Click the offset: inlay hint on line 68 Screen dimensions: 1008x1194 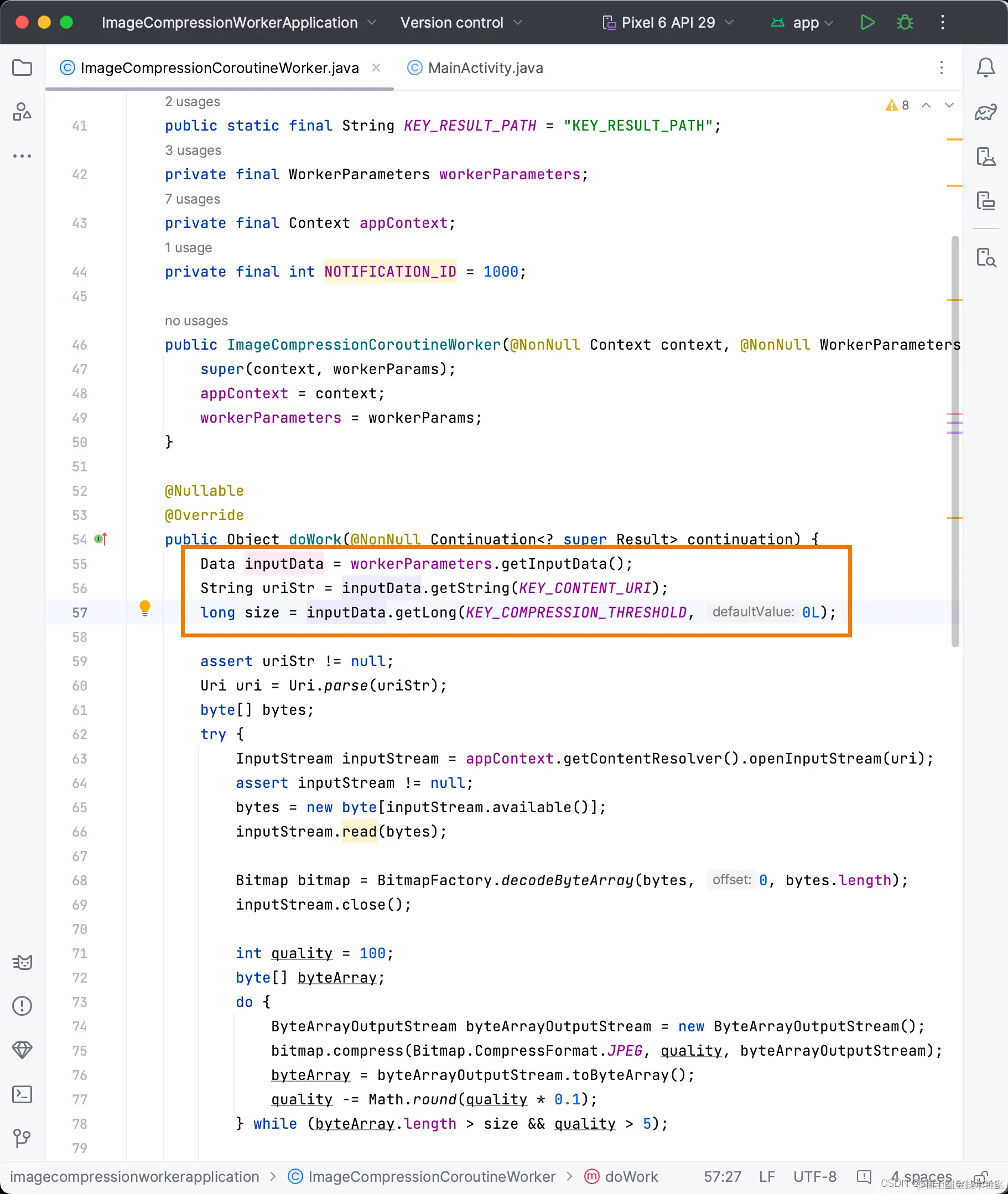tap(731, 880)
